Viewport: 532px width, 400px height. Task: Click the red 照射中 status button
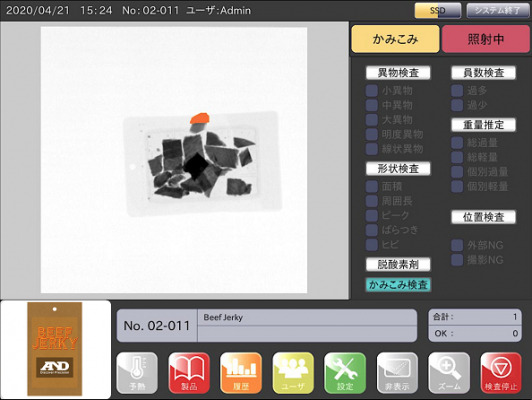(486, 39)
